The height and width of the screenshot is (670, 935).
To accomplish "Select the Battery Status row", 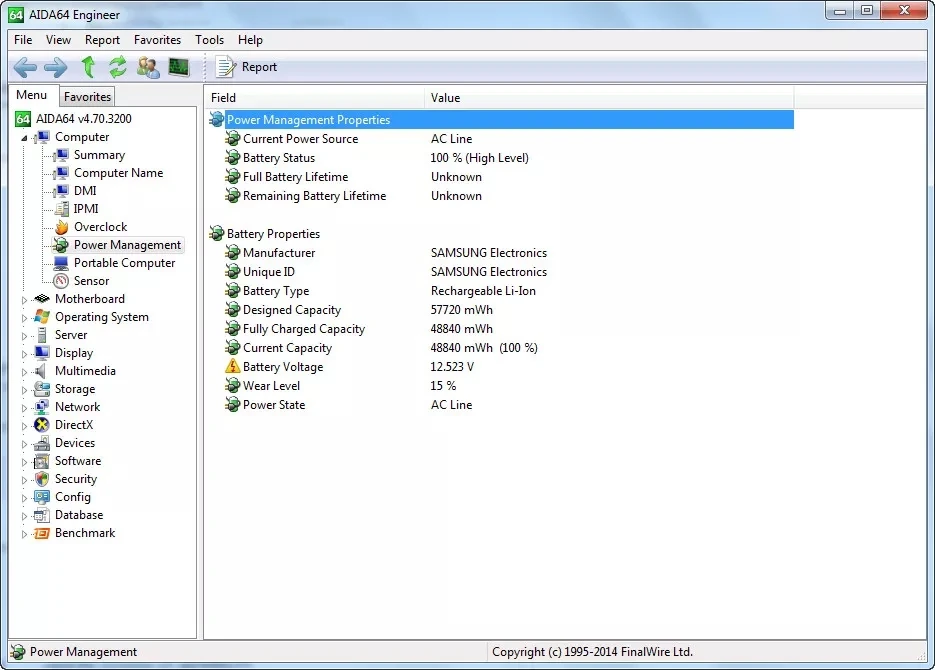I will coord(501,158).
